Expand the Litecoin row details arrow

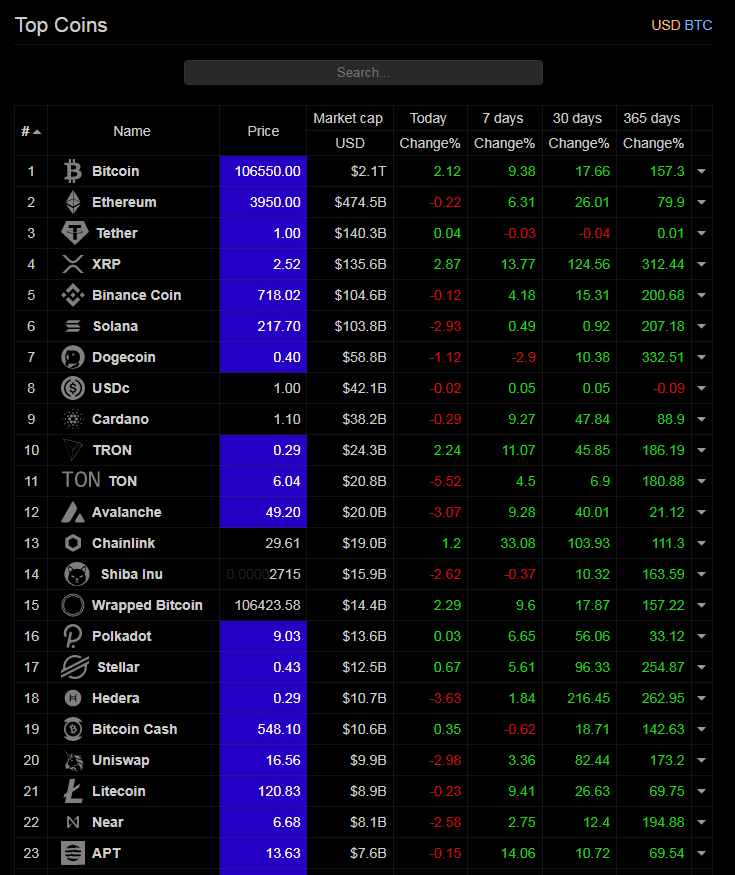702,791
